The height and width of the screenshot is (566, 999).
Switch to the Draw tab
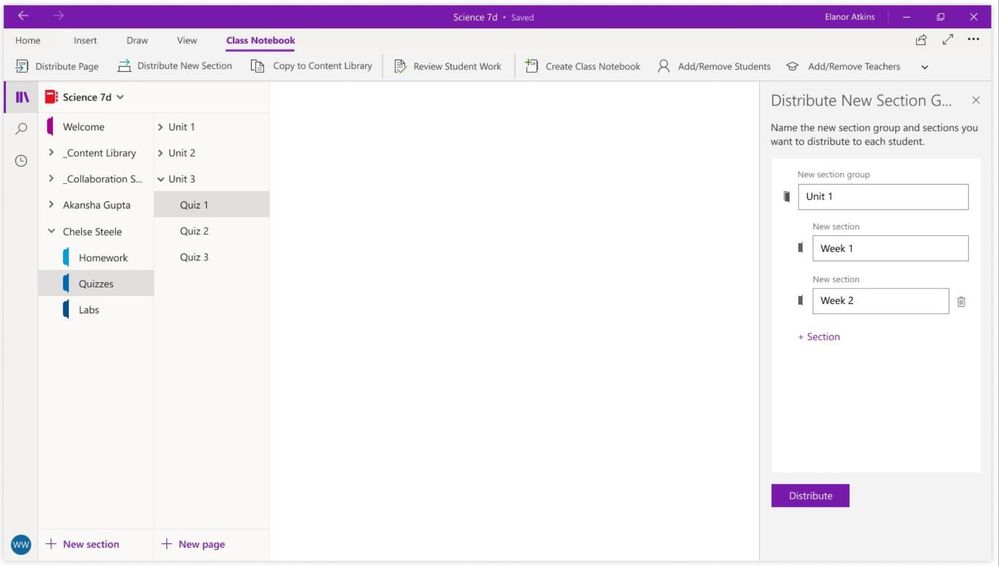137,40
